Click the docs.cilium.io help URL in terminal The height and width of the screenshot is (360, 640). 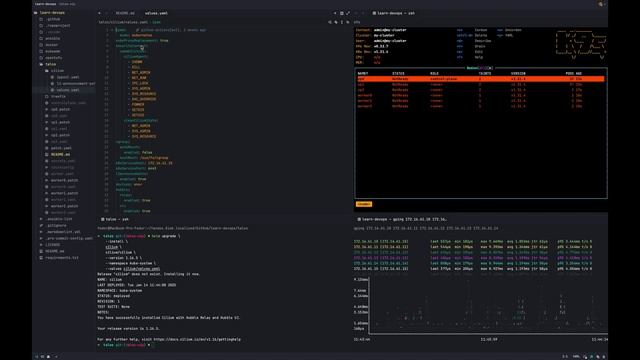pos(197,339)
